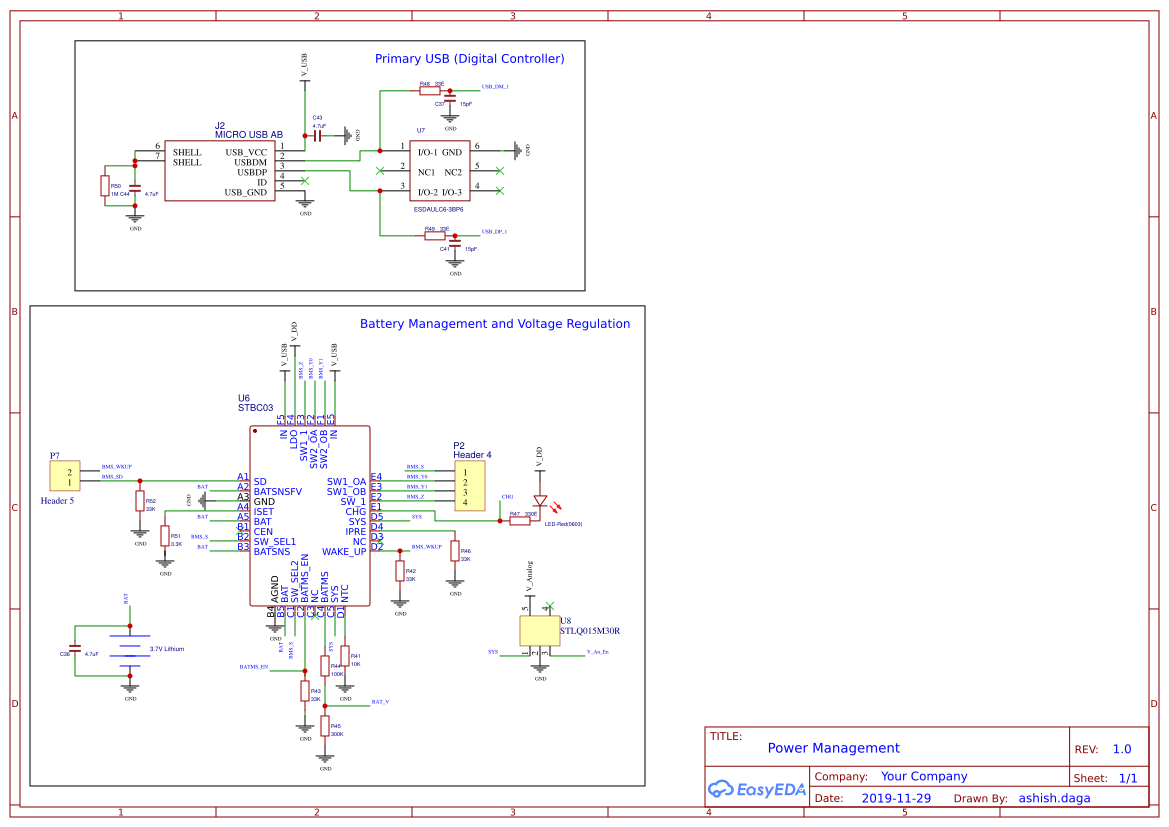Click the "Battery Management and Voltage Regulation" heading

point(495,324)
